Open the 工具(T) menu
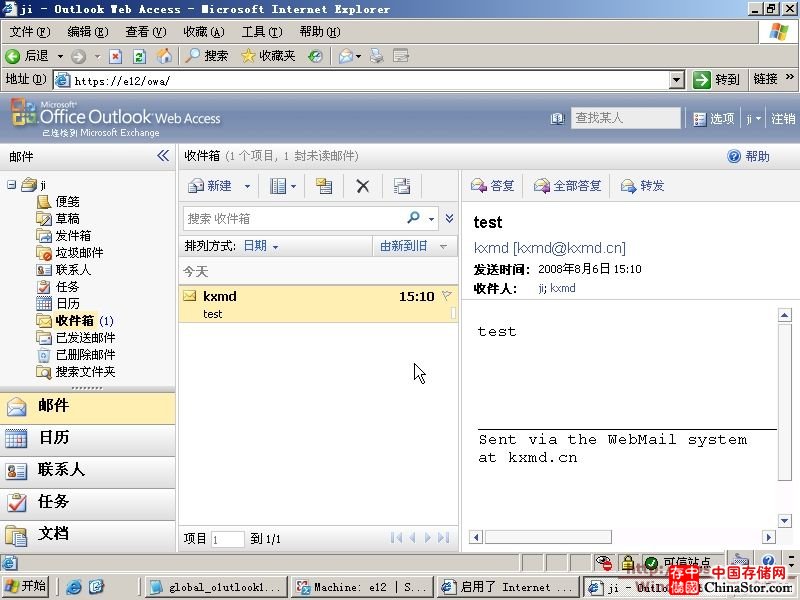800x600 pixels. (262, 32)
